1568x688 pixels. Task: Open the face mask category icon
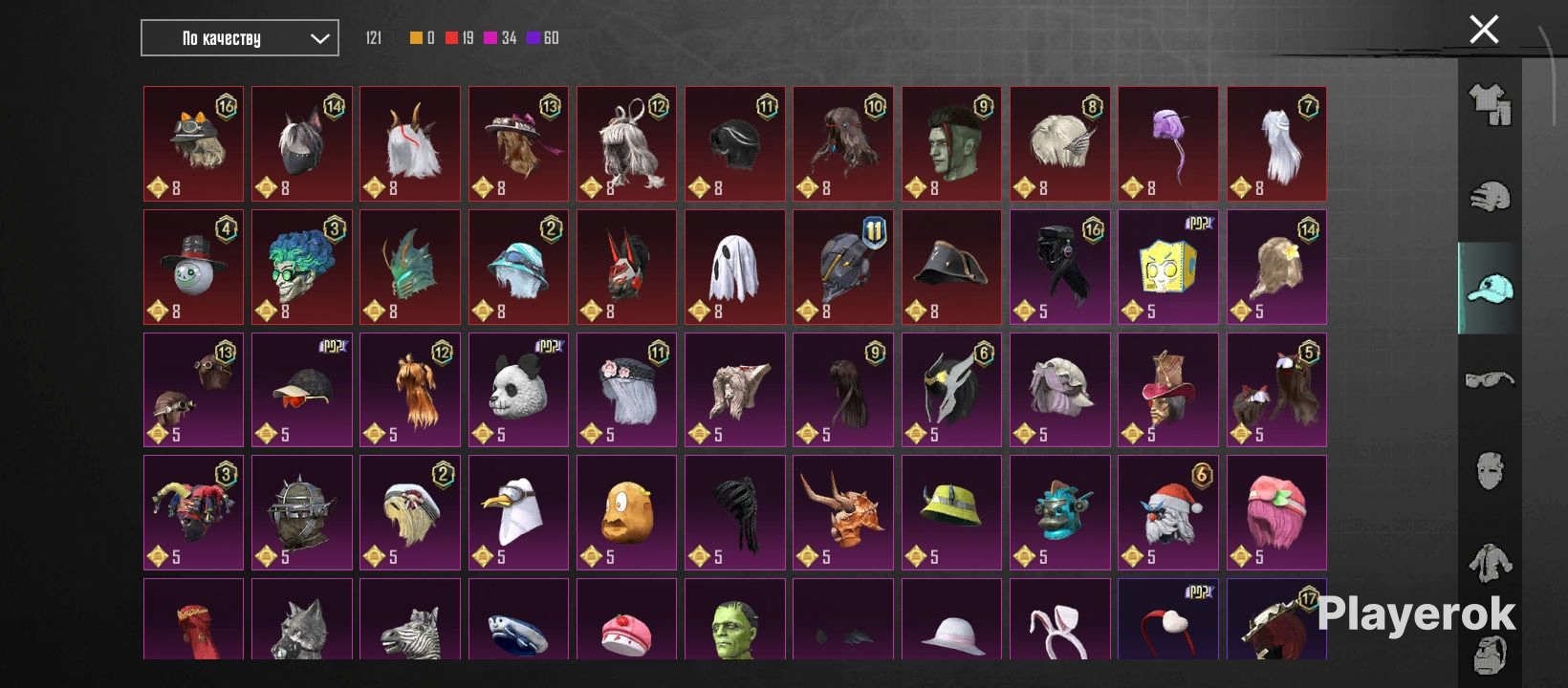point(1490,470)
